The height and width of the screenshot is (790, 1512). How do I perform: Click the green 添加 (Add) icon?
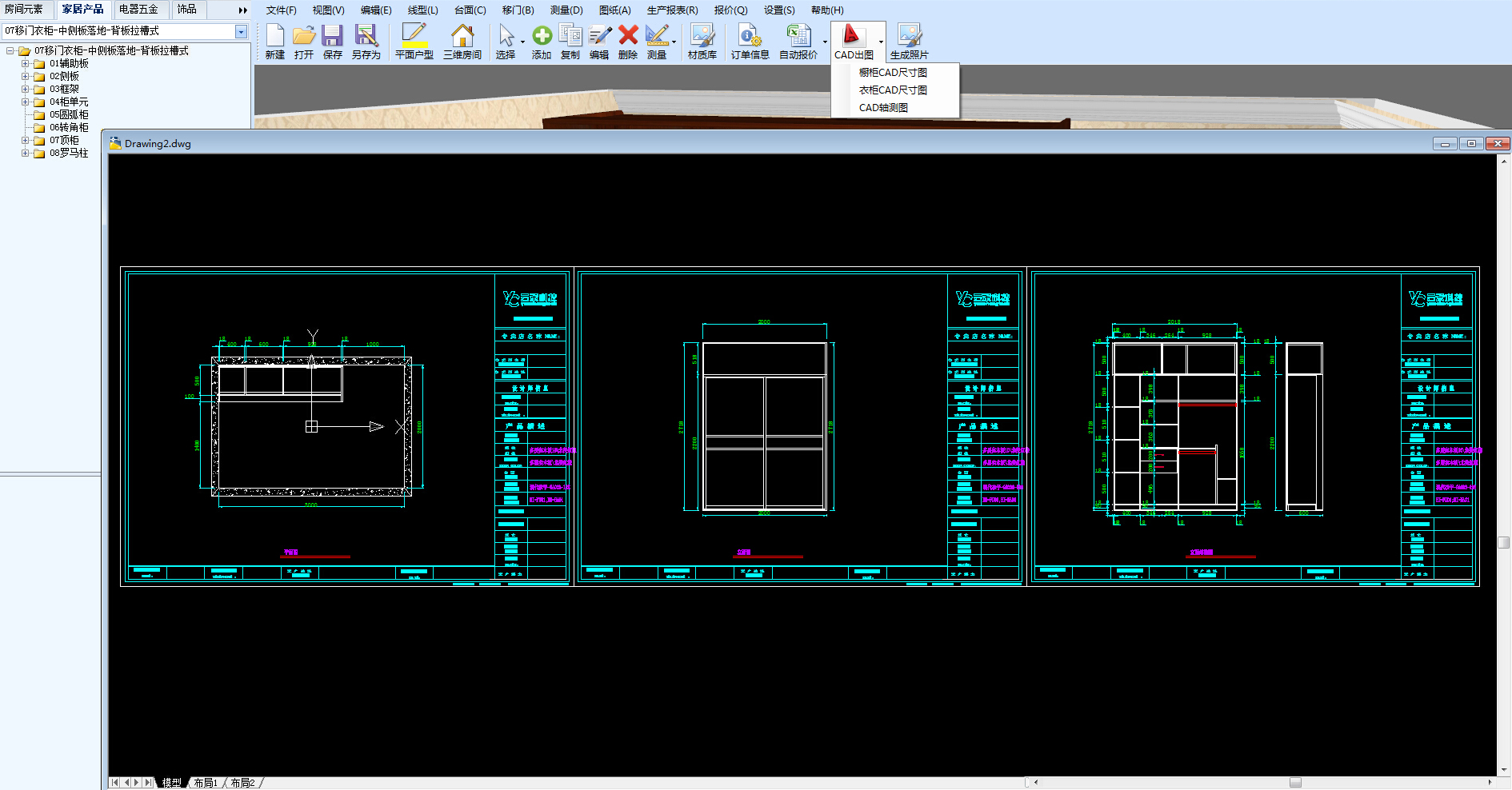tap(542, 36)
